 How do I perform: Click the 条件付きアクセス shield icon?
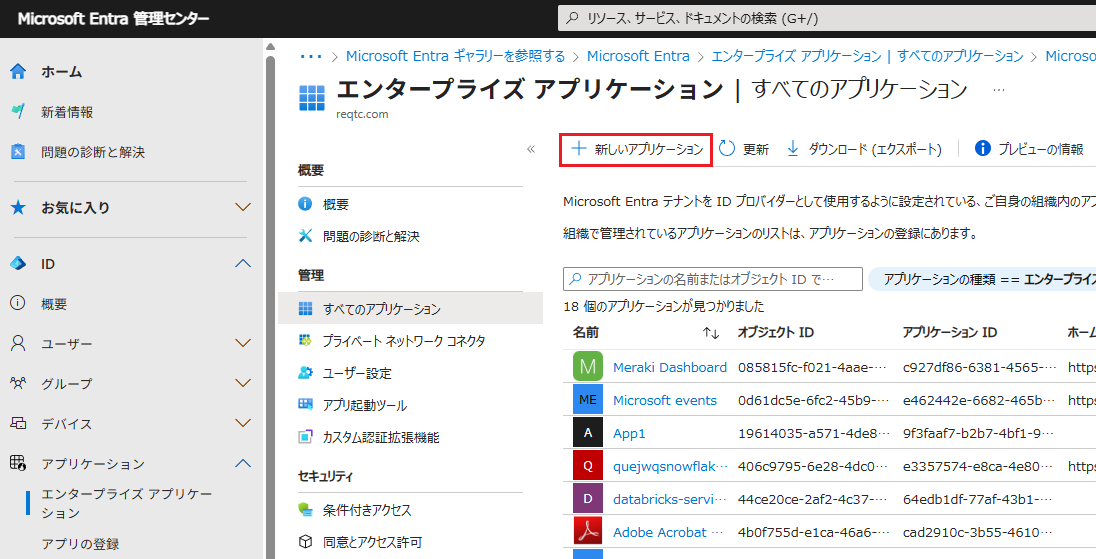click(x=305, y=509)
